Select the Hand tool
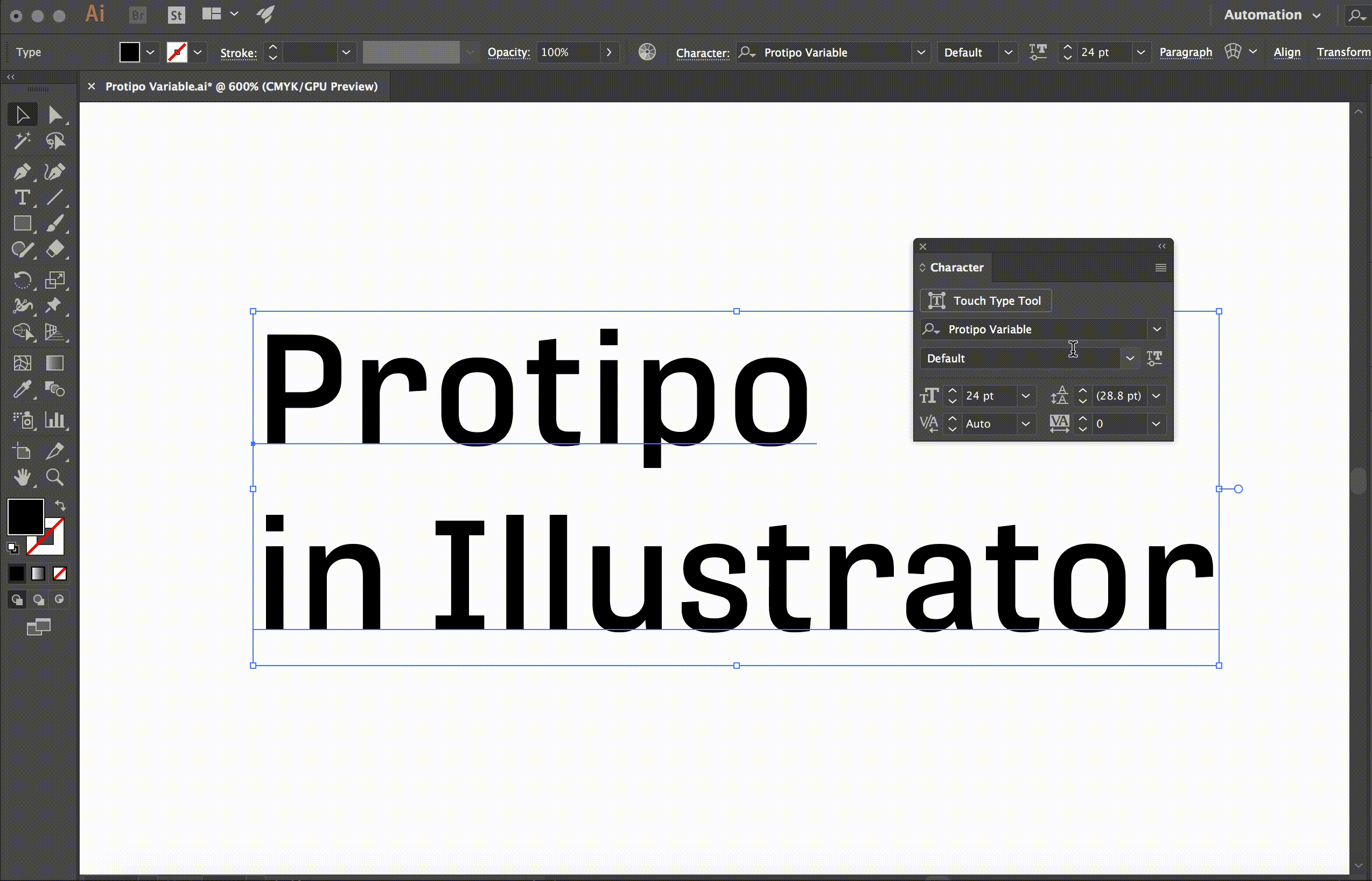 [x=22, y=477]
